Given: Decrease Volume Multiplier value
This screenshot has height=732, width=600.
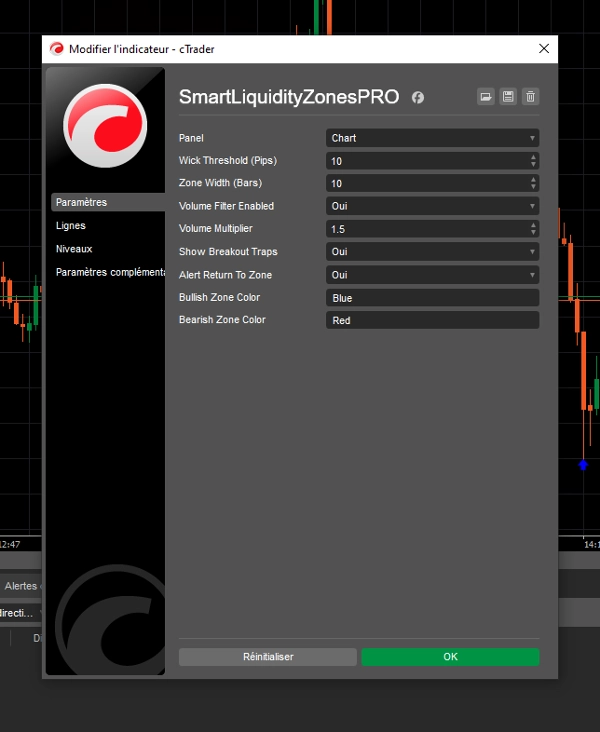Looking at the screenshot, I should pyautogui.click(x=533, y=233).
